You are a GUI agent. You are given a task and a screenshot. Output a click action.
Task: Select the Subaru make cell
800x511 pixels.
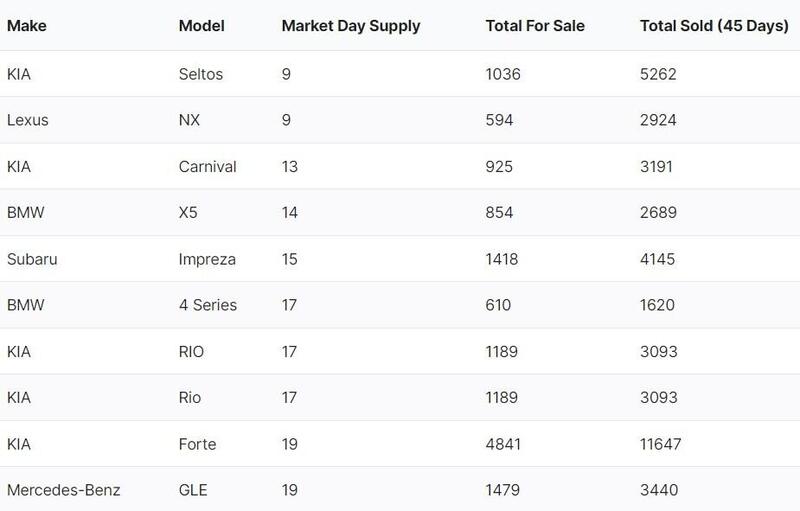coord(32,259)
